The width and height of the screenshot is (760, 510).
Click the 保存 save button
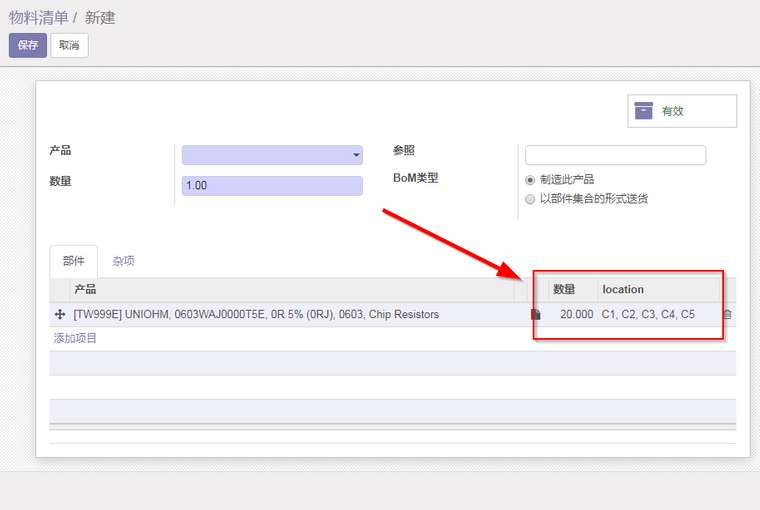pyautogui.click(x=27, y=45)
